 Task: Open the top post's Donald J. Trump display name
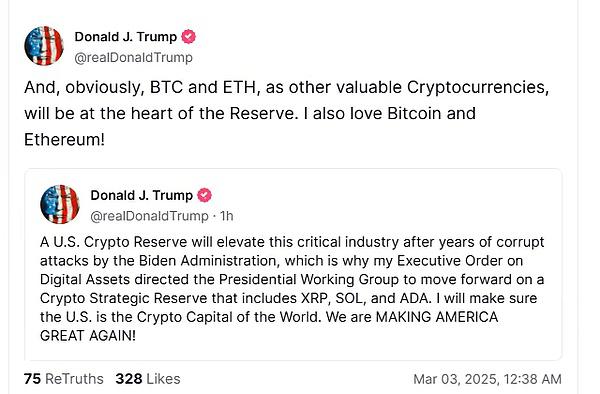pos(126,37)
